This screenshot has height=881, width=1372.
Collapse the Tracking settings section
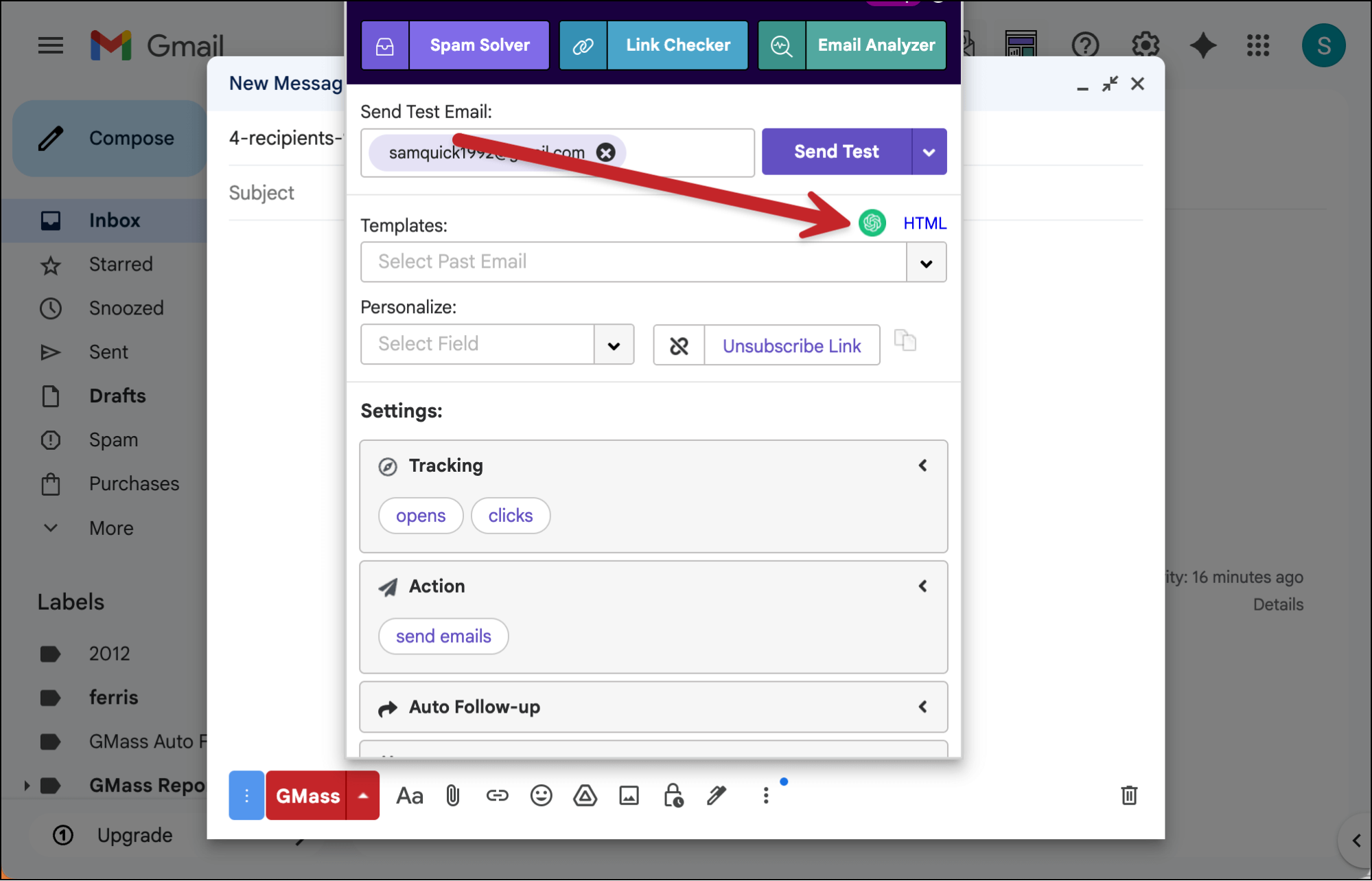923,466
